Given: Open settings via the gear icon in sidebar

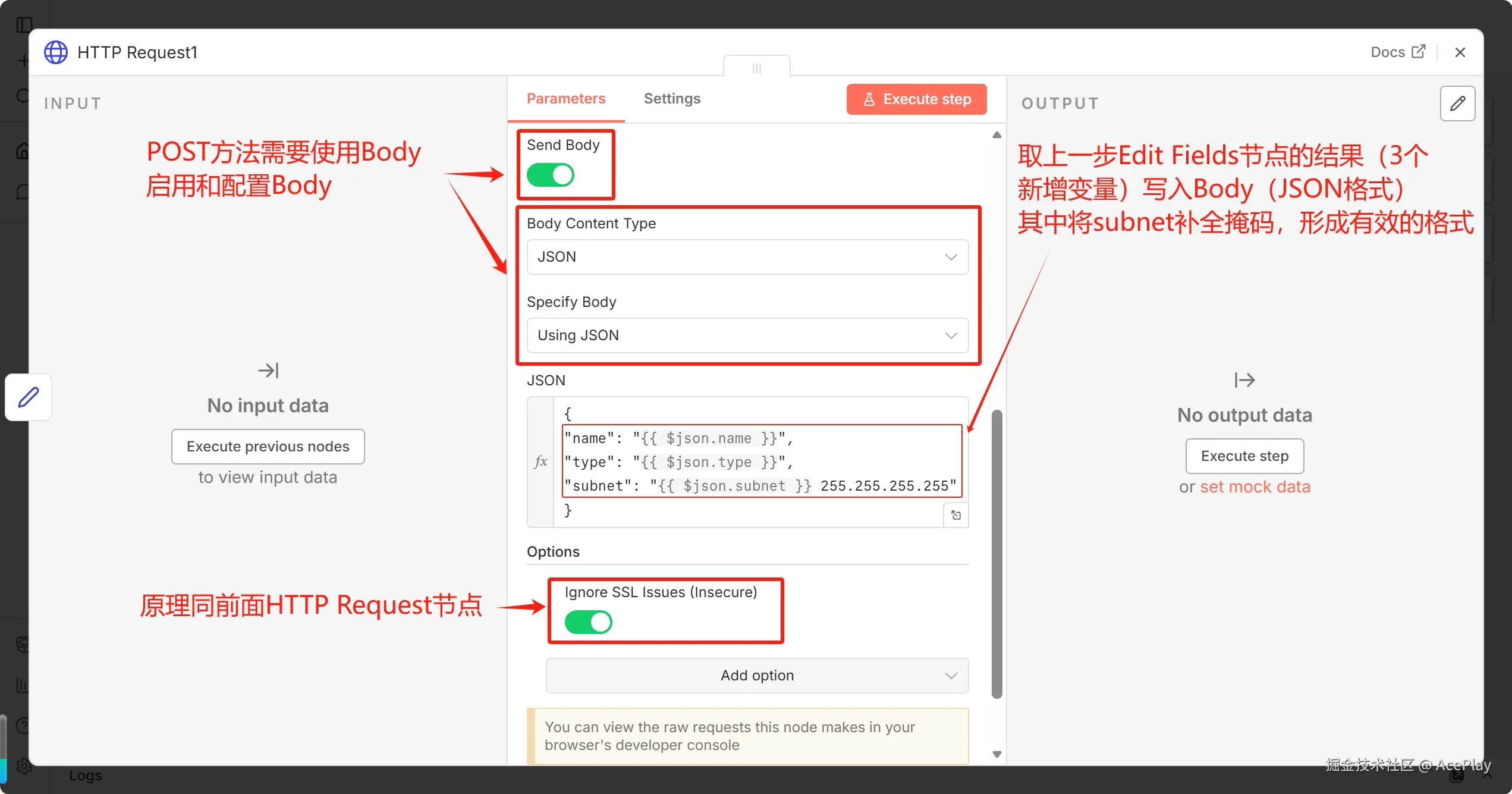Looking at the screenshot, I should pyautogui.click(x=23, y=766).
